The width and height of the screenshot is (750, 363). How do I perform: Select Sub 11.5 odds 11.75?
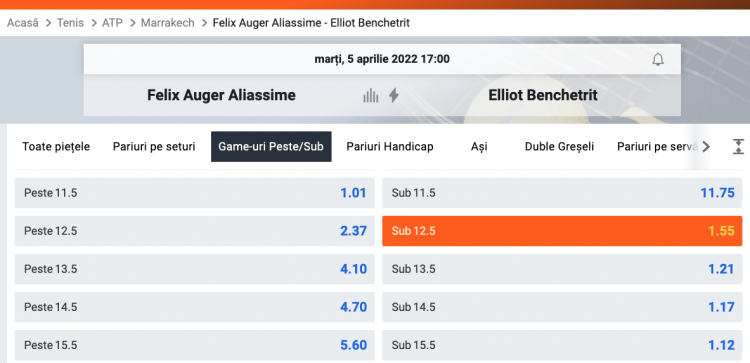562,193
